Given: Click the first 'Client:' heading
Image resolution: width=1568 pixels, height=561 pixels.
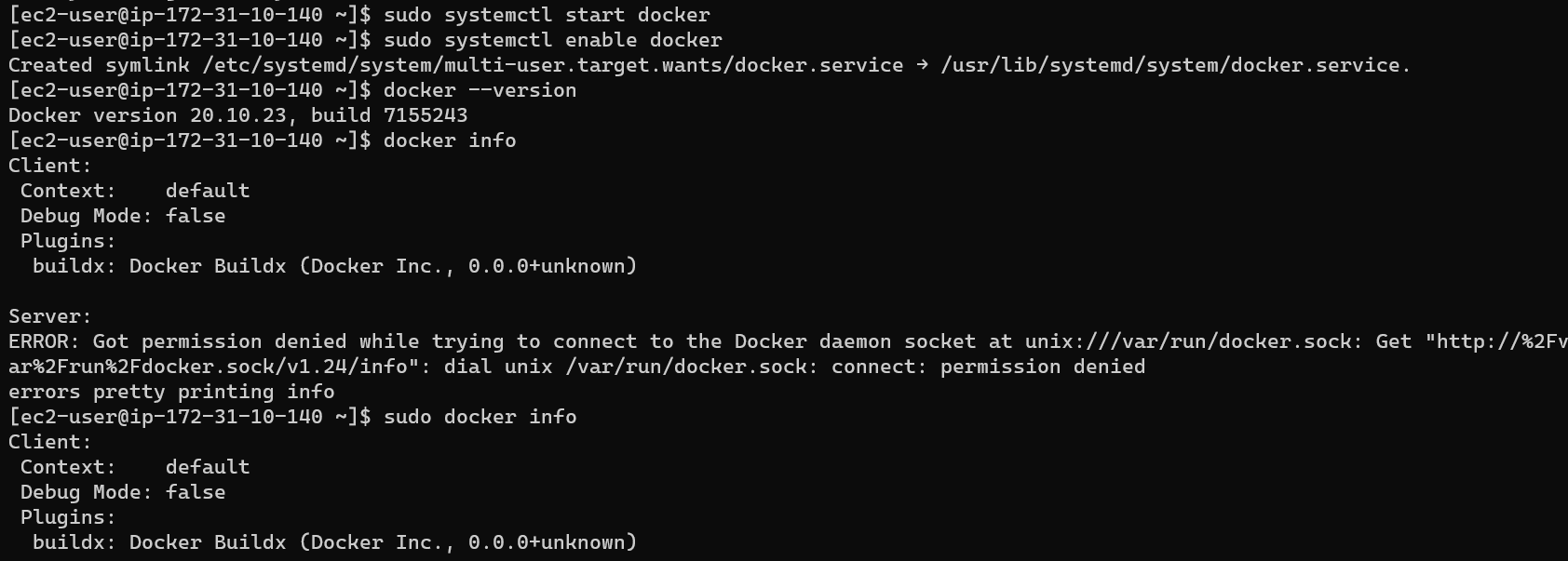Looking at the screenshot, I should (x=50, y=166).
